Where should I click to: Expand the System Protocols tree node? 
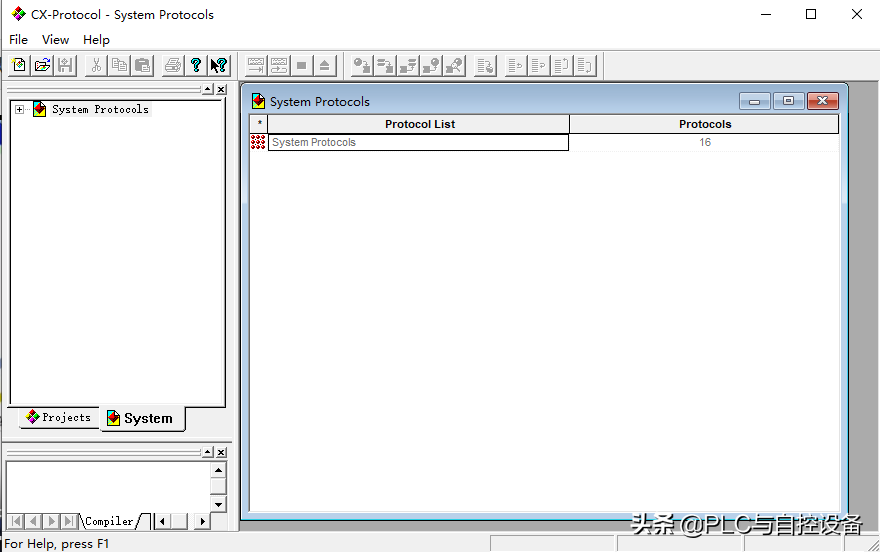click(19, 110)
